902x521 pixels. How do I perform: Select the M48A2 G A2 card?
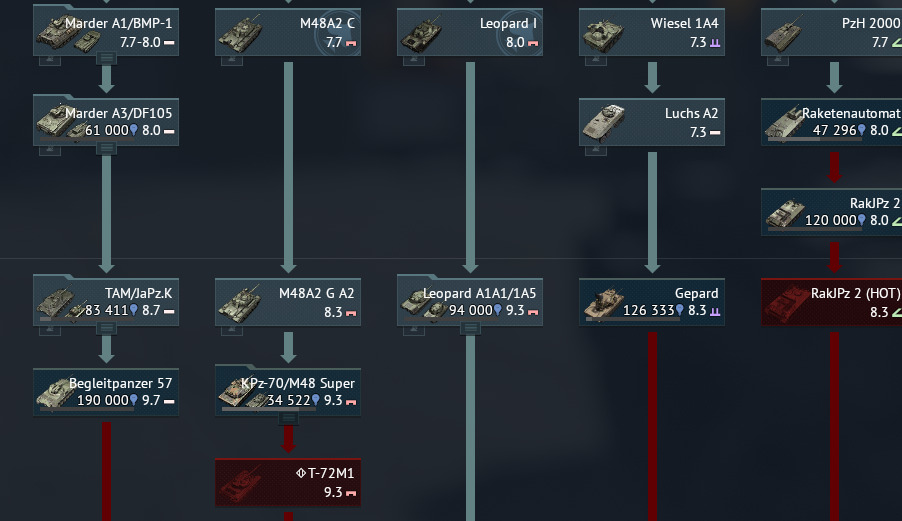coord(288,302)
